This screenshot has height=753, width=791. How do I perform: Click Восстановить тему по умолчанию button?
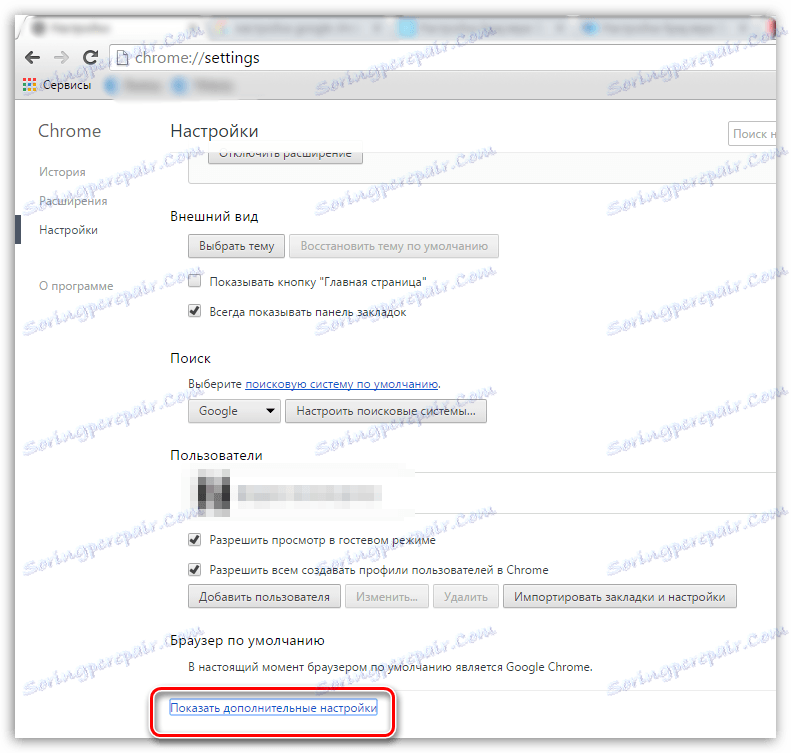click(x=394, y=246)
